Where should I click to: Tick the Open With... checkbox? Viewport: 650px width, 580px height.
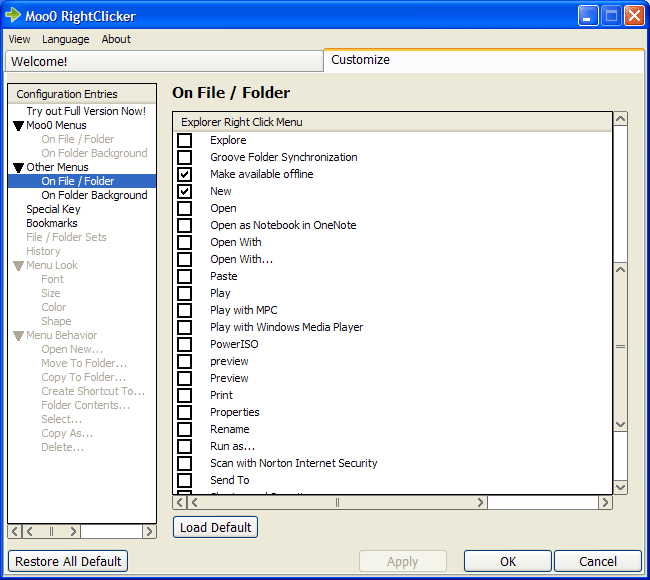(184, 259)
